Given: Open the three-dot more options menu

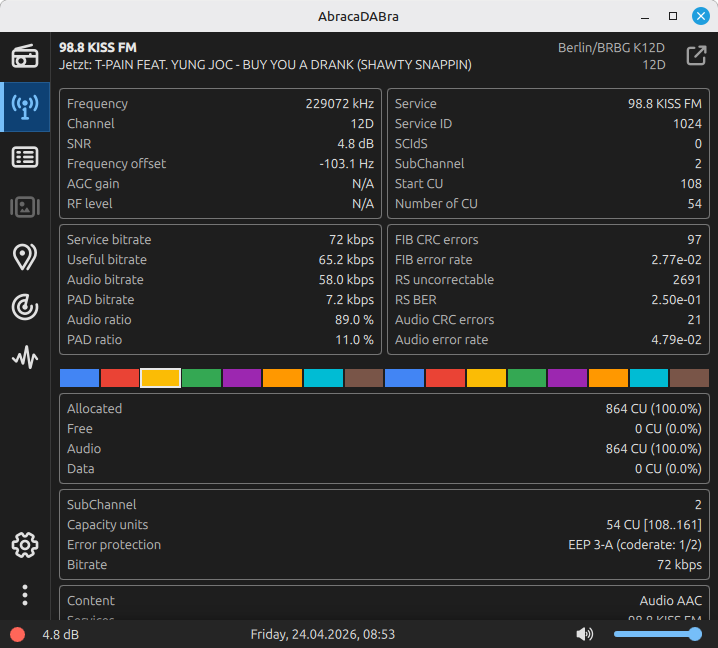Looking at the screenshot, I should (x=25, y=595).
